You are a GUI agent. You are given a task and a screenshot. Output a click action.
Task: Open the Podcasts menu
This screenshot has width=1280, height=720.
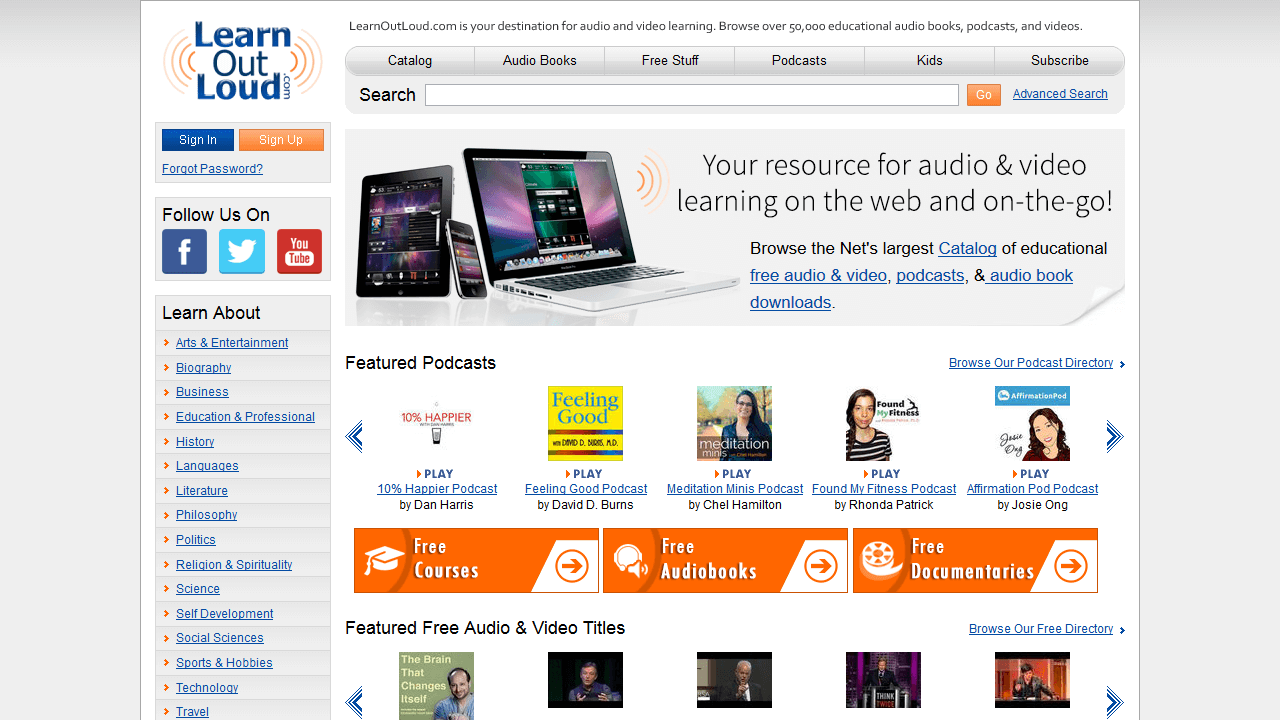799,61
